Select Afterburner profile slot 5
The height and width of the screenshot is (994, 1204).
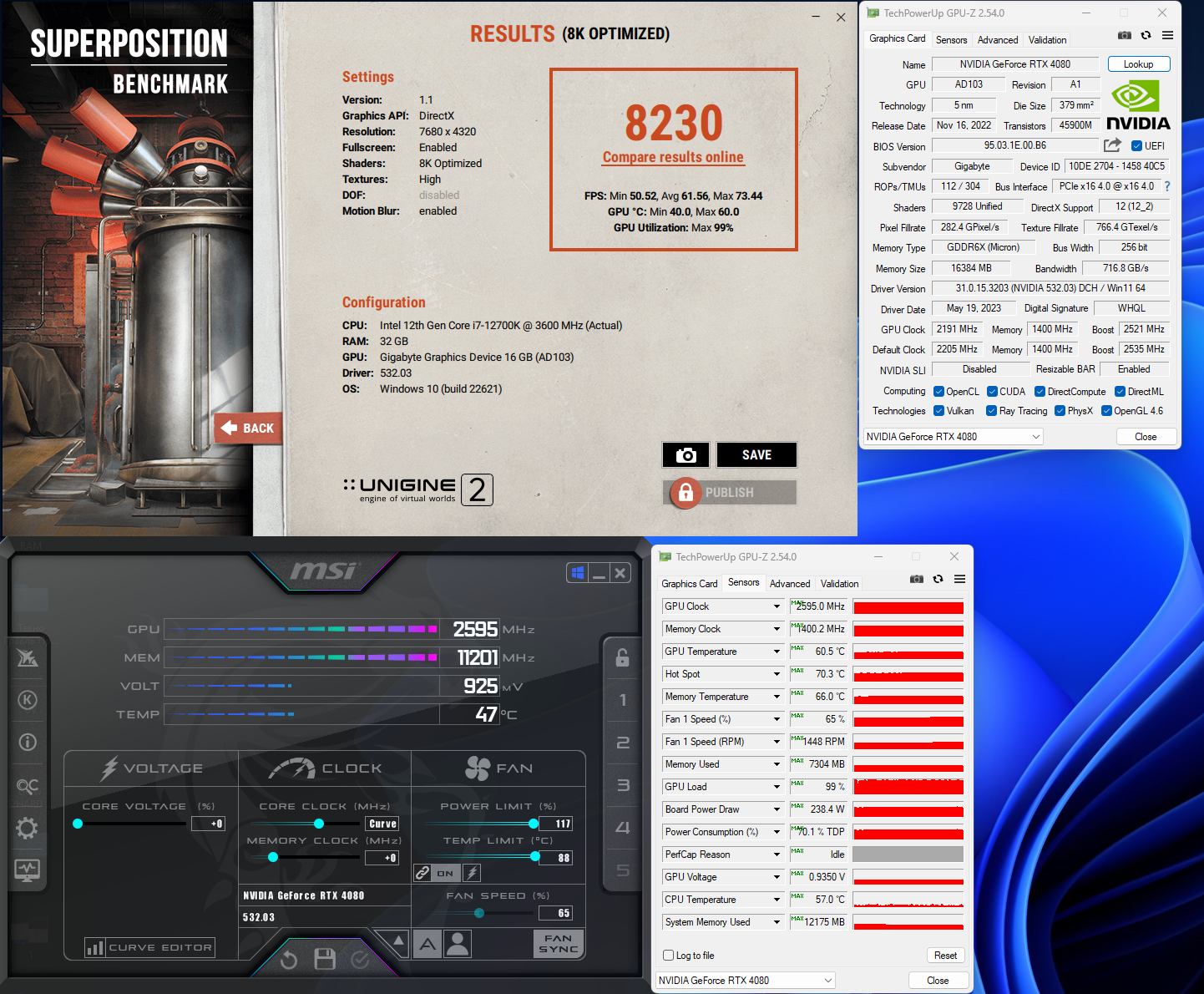(x=623, y=870)
